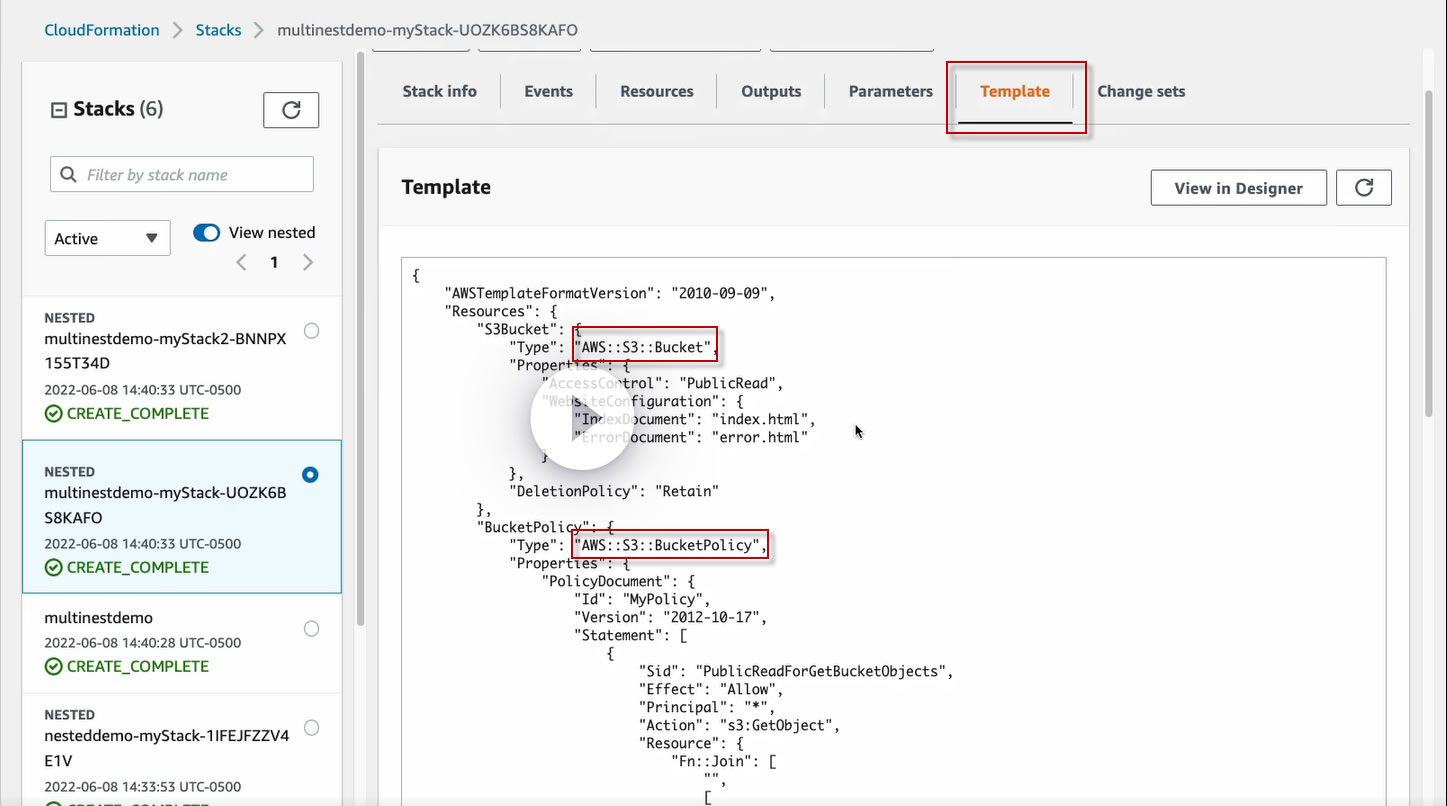Image resolution: width=1447 pixels, height=806 pixels.
Task: Select multinestdemo-myStack-UOZK6BS8KAFO radio button
Action: [310, 475]
